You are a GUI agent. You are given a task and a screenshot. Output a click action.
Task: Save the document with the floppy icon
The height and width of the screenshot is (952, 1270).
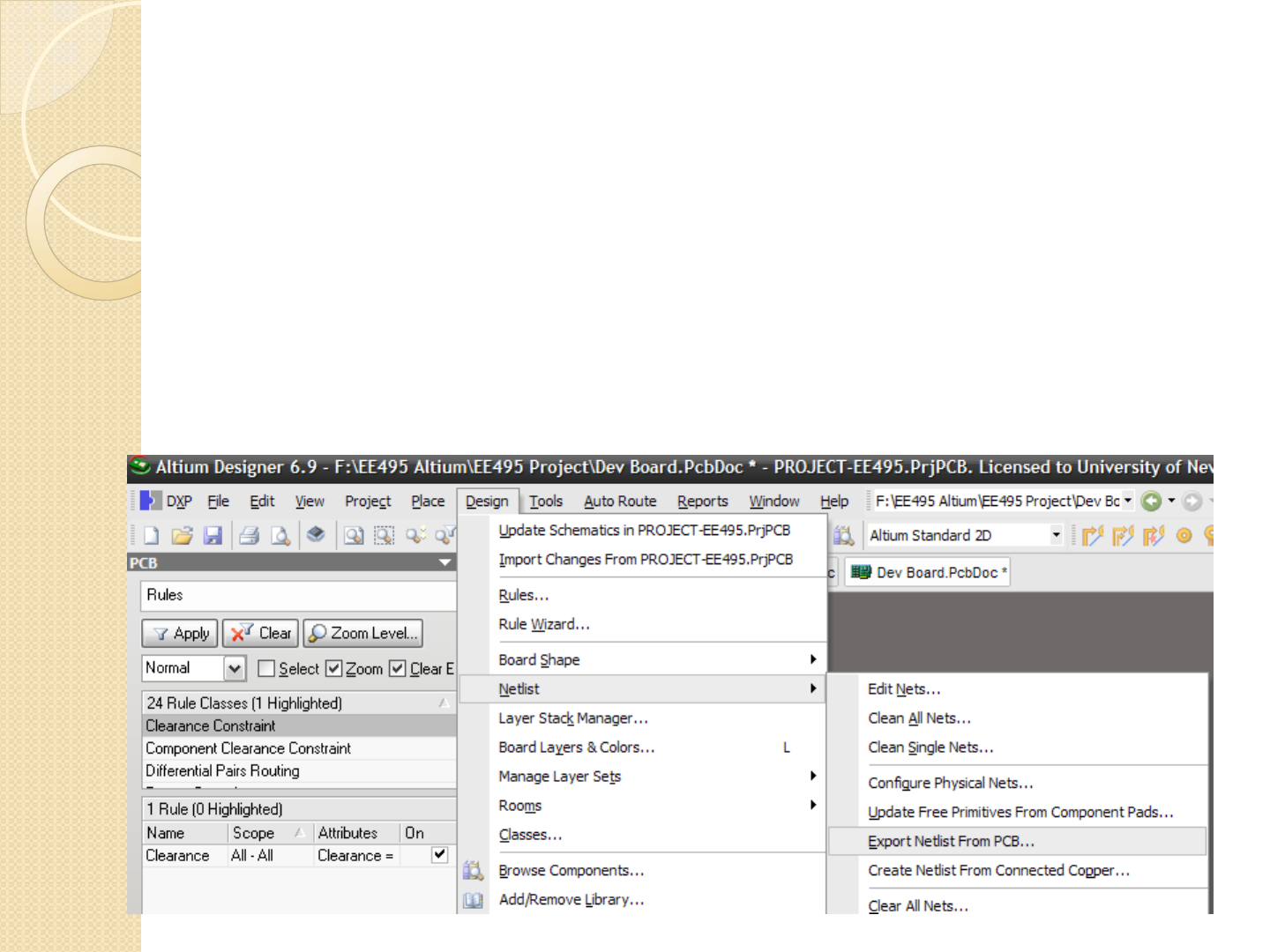tap(213, 535)
